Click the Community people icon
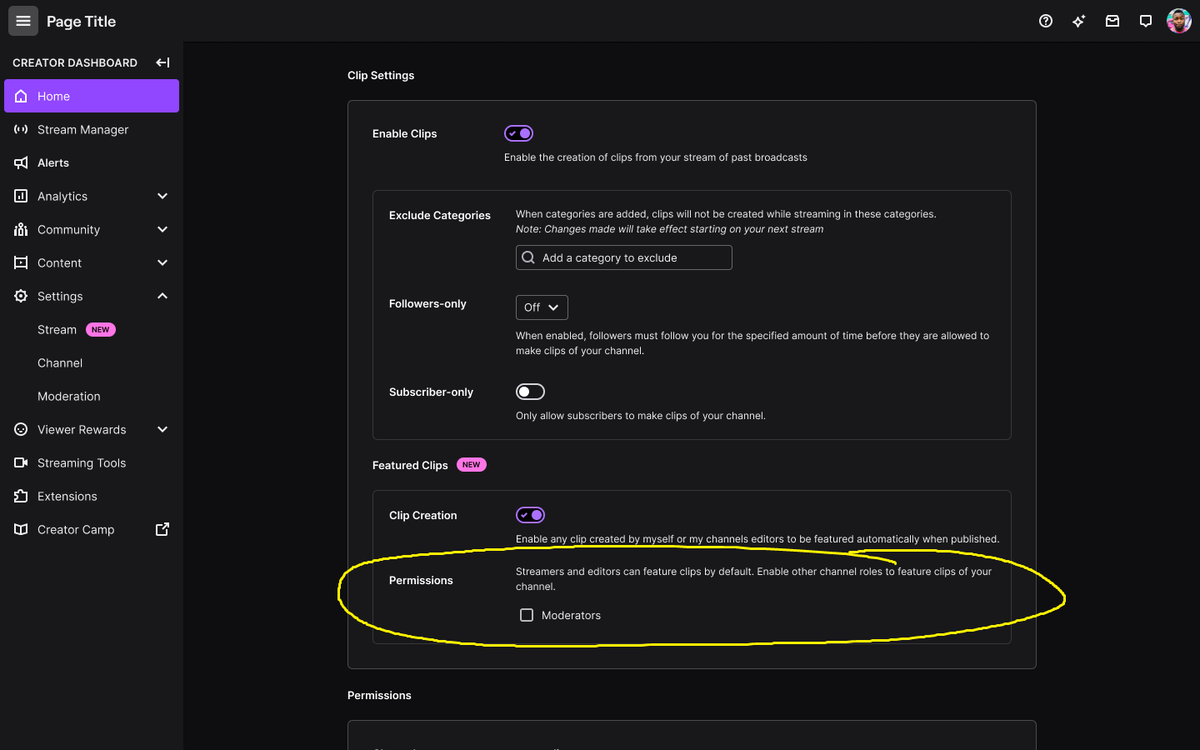 tap(21, 230)
